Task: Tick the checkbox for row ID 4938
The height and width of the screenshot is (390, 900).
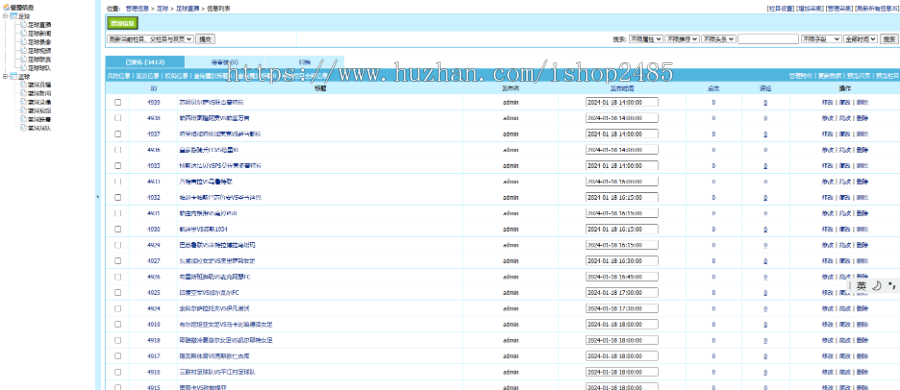Action: pyautogui.click(x=118, y=118)
